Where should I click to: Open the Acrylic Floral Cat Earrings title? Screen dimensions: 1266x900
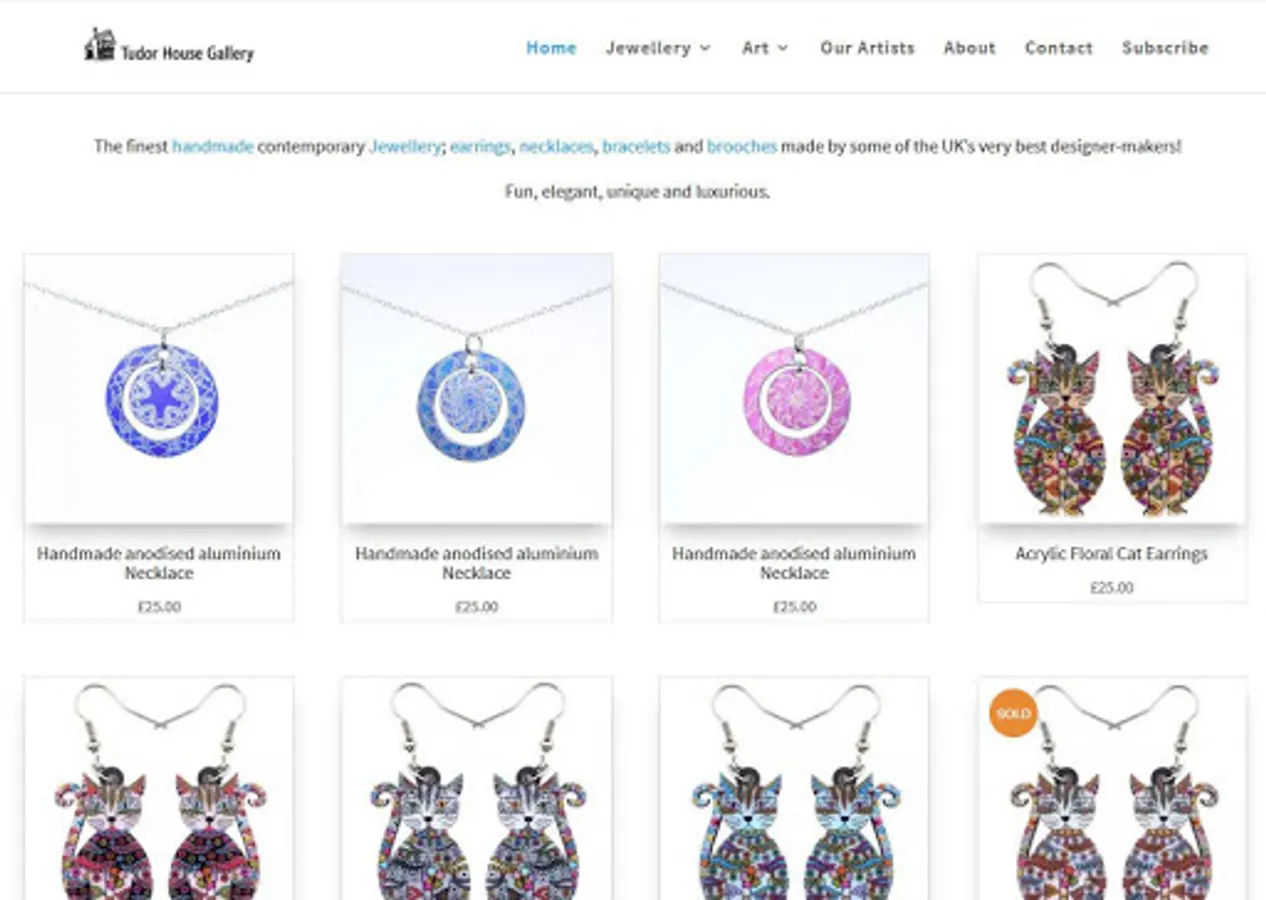[x=1111, y=553]
